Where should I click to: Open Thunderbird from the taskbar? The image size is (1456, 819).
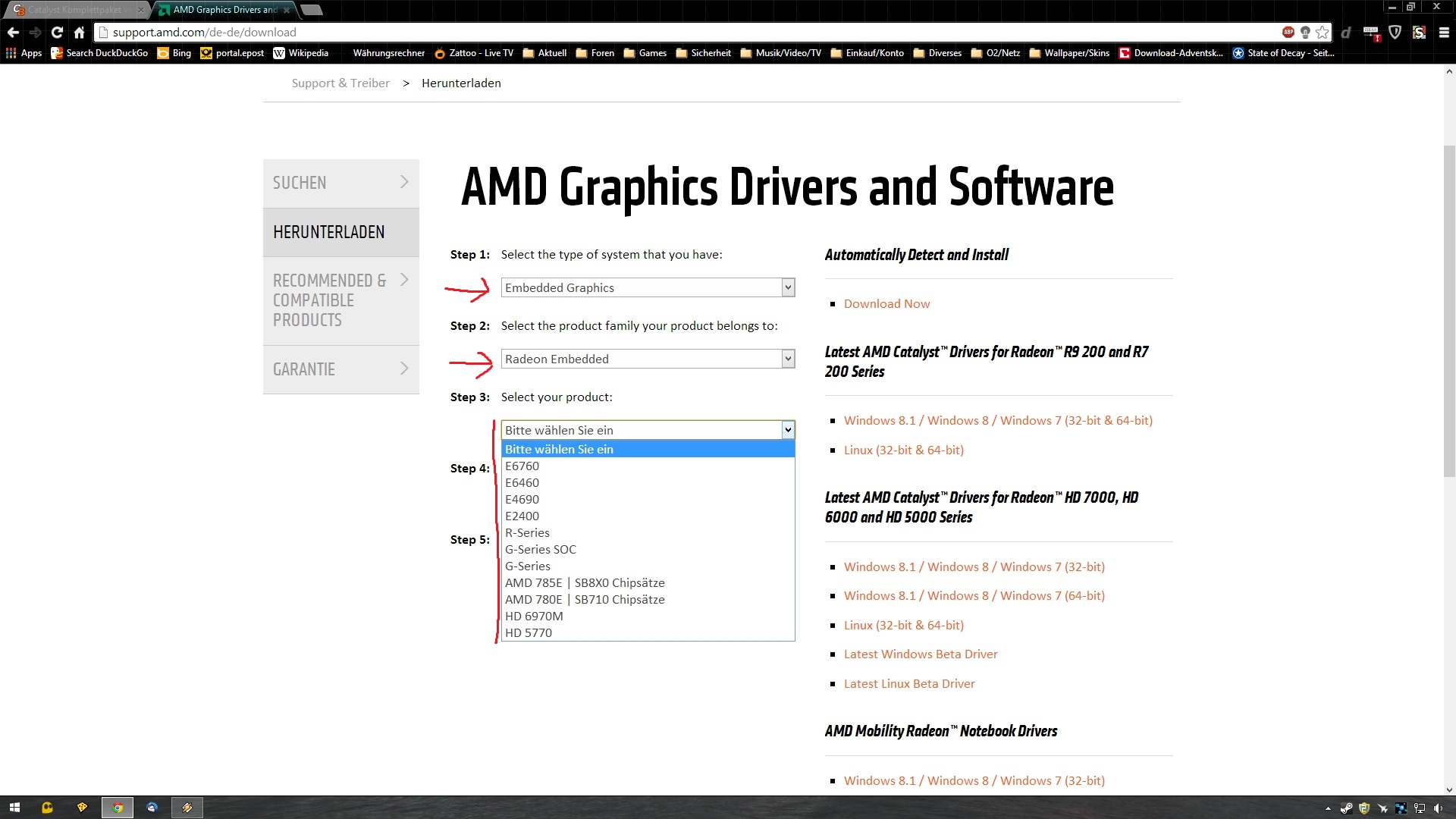pos(152,808)
